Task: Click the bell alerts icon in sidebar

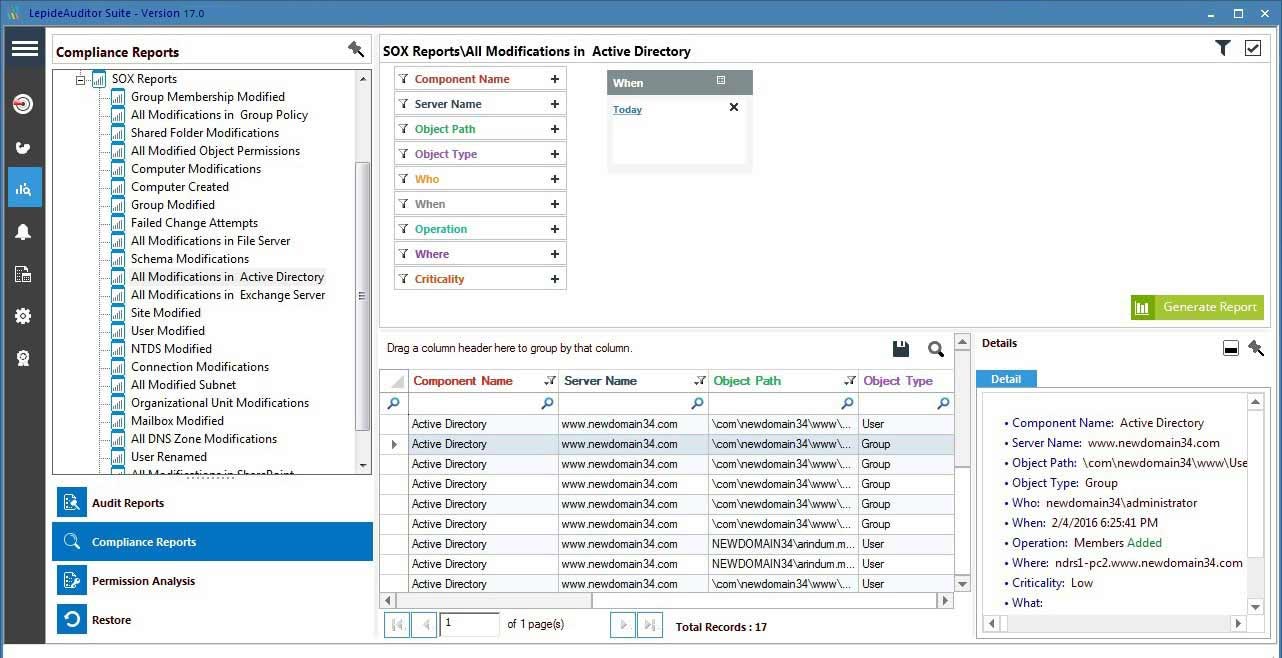Action: [23, 232]
